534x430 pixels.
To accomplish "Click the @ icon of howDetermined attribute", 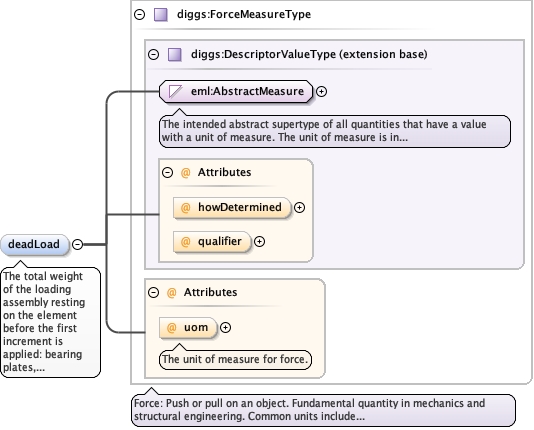I will (185, 207).
